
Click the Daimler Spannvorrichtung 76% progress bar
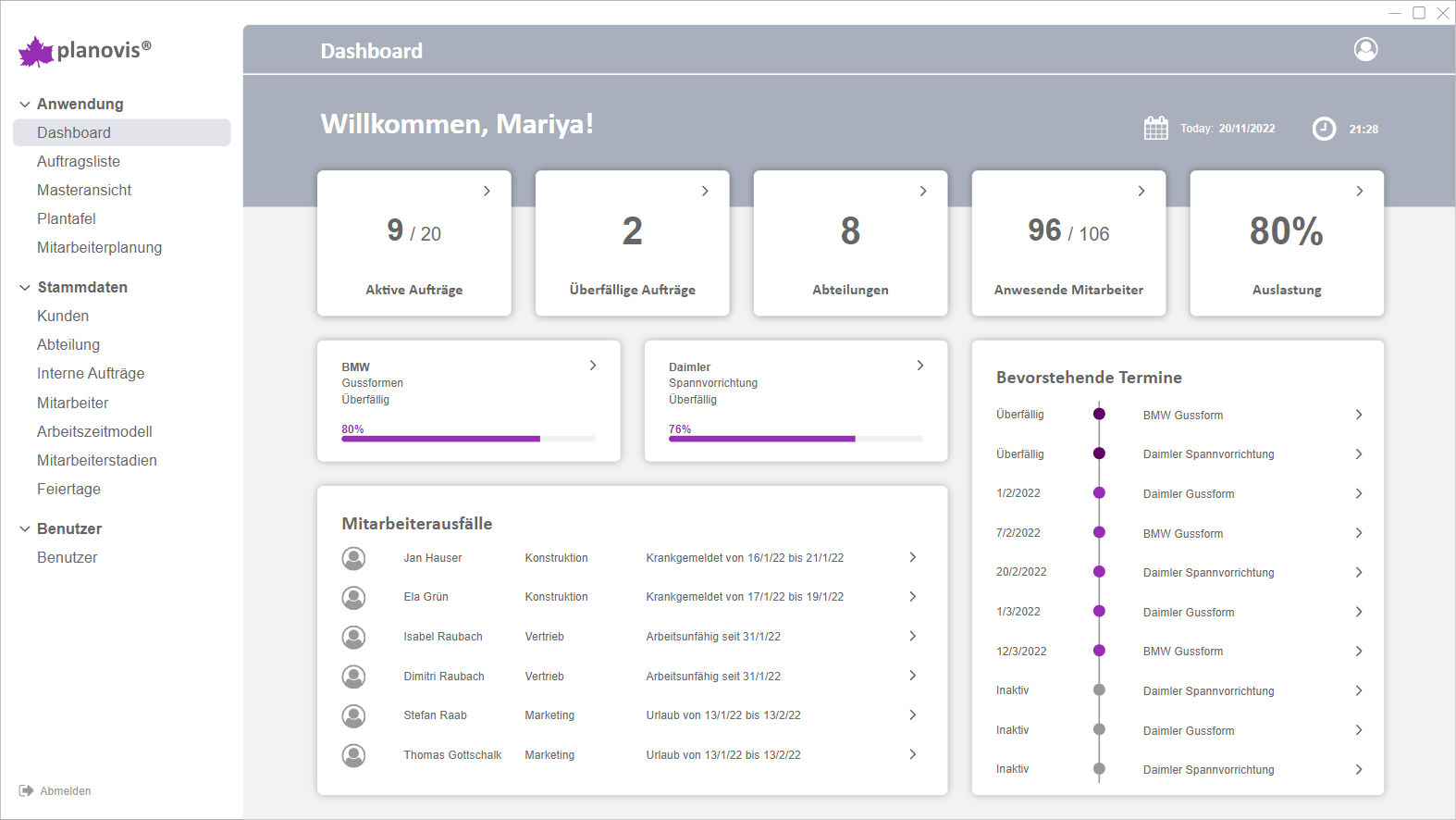click(x=796, y=439)
